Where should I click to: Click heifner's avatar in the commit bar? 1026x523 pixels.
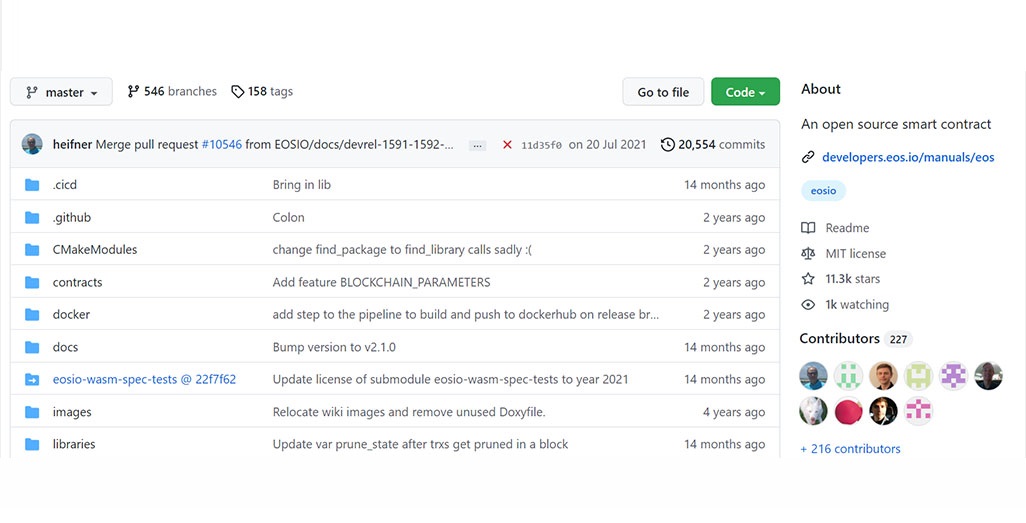click(32, 144)
